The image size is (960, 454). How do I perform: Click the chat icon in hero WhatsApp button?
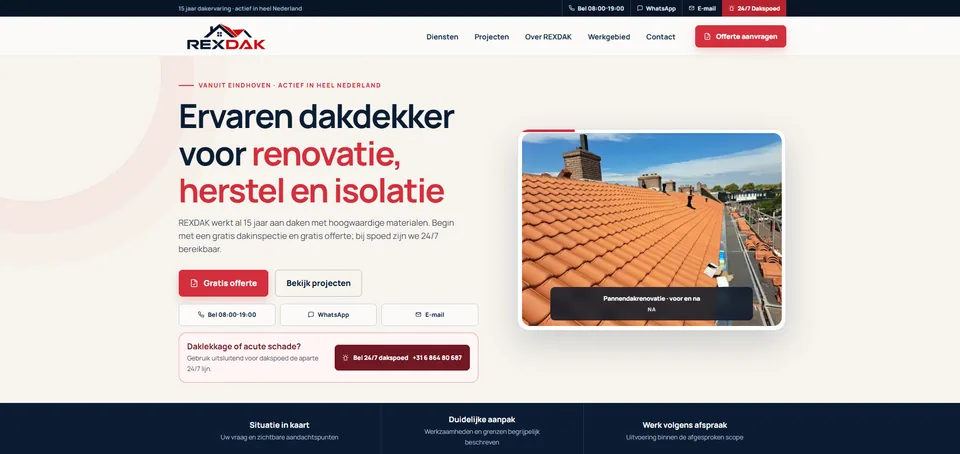[x=310, y=314]
